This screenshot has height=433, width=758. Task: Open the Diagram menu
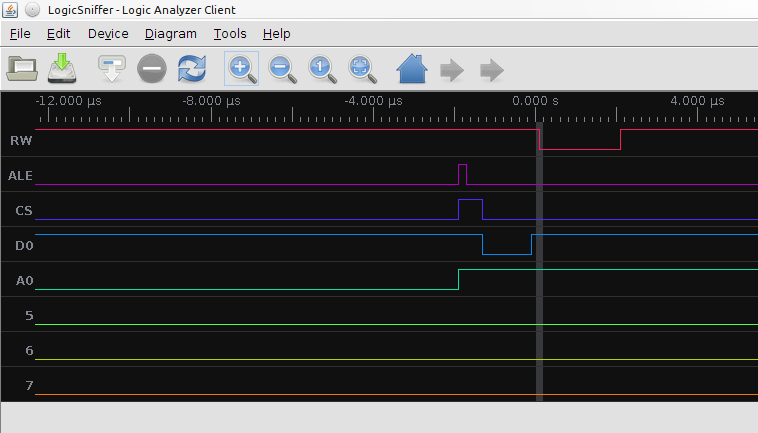click(x=171, y=34)
